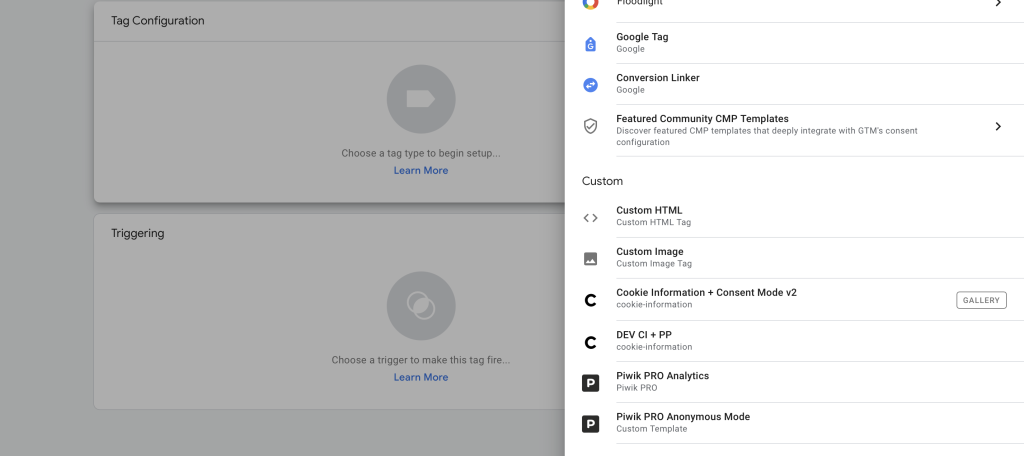
Task: Click the Cookie Information Consent Mode C icon
Action: (590, 301)
